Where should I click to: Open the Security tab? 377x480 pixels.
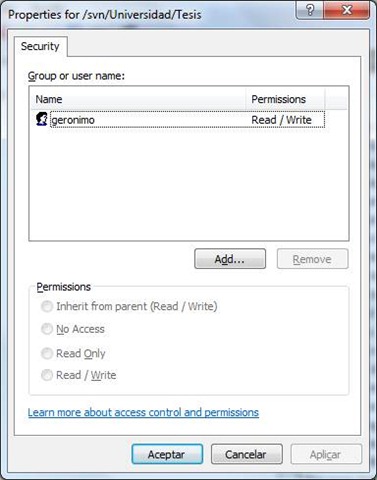[x=40, y=46]
